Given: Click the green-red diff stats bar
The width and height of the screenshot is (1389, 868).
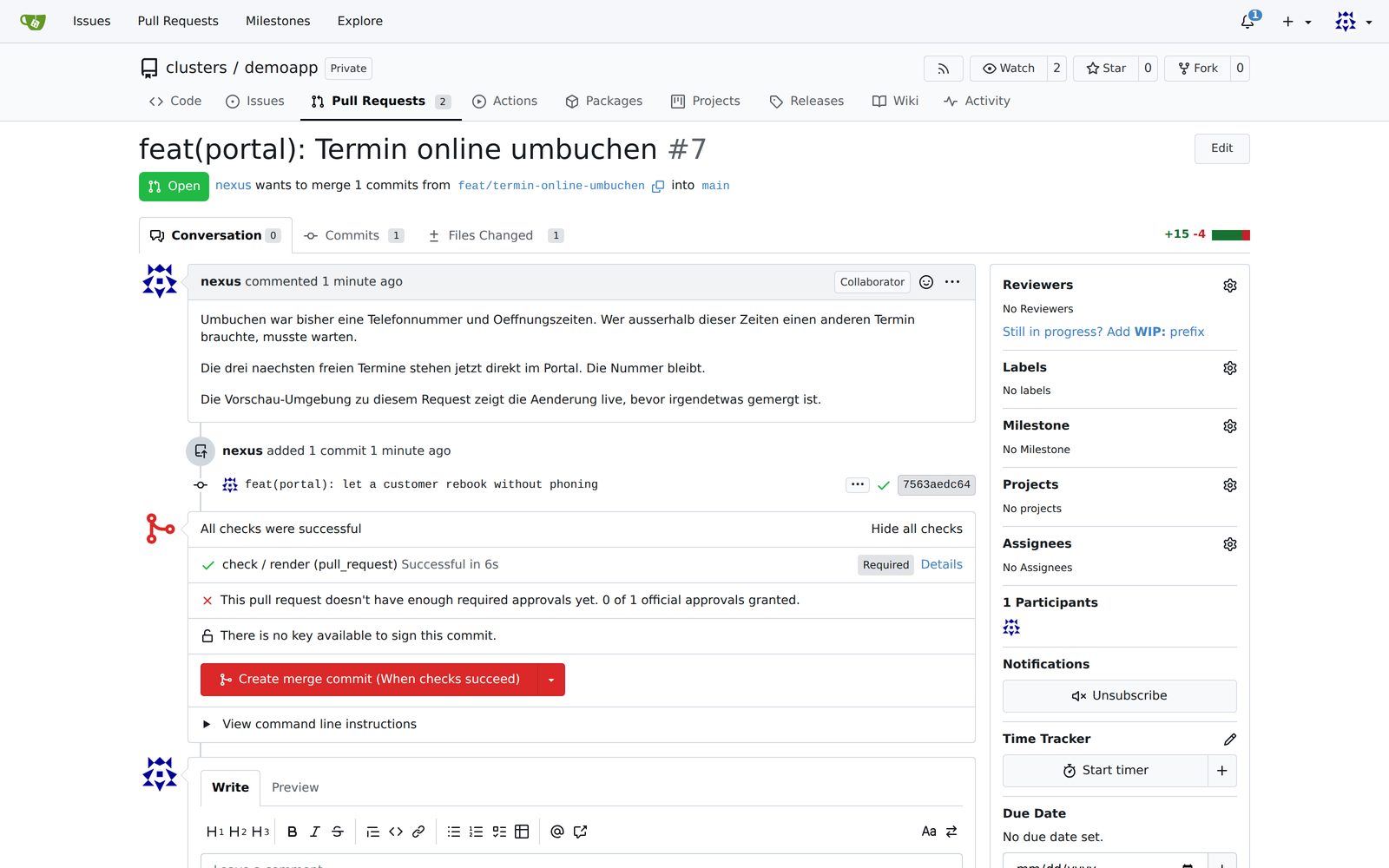Looking at the screenshot, I should (x=1230, y=235).
